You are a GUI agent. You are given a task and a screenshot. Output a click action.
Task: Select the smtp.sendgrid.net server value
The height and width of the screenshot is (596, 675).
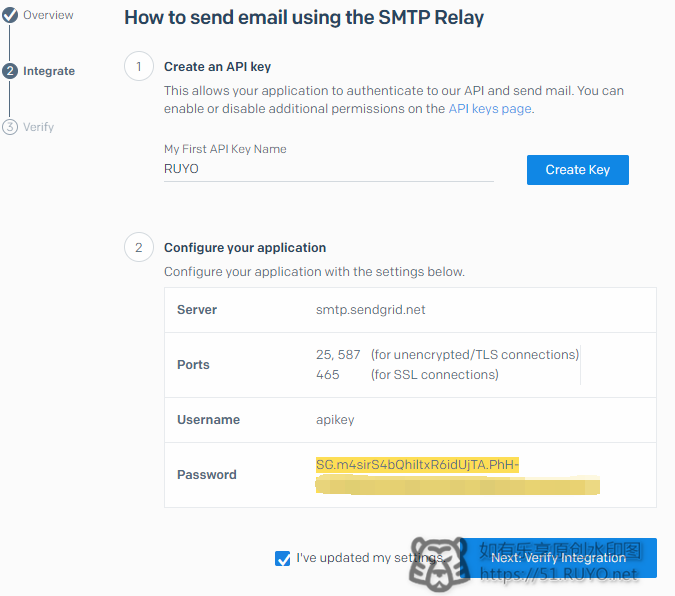click(x=370, y=310)
